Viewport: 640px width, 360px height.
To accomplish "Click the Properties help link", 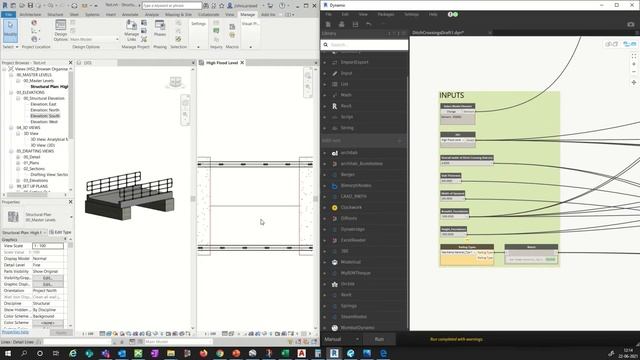I will [x=15, y=332].
